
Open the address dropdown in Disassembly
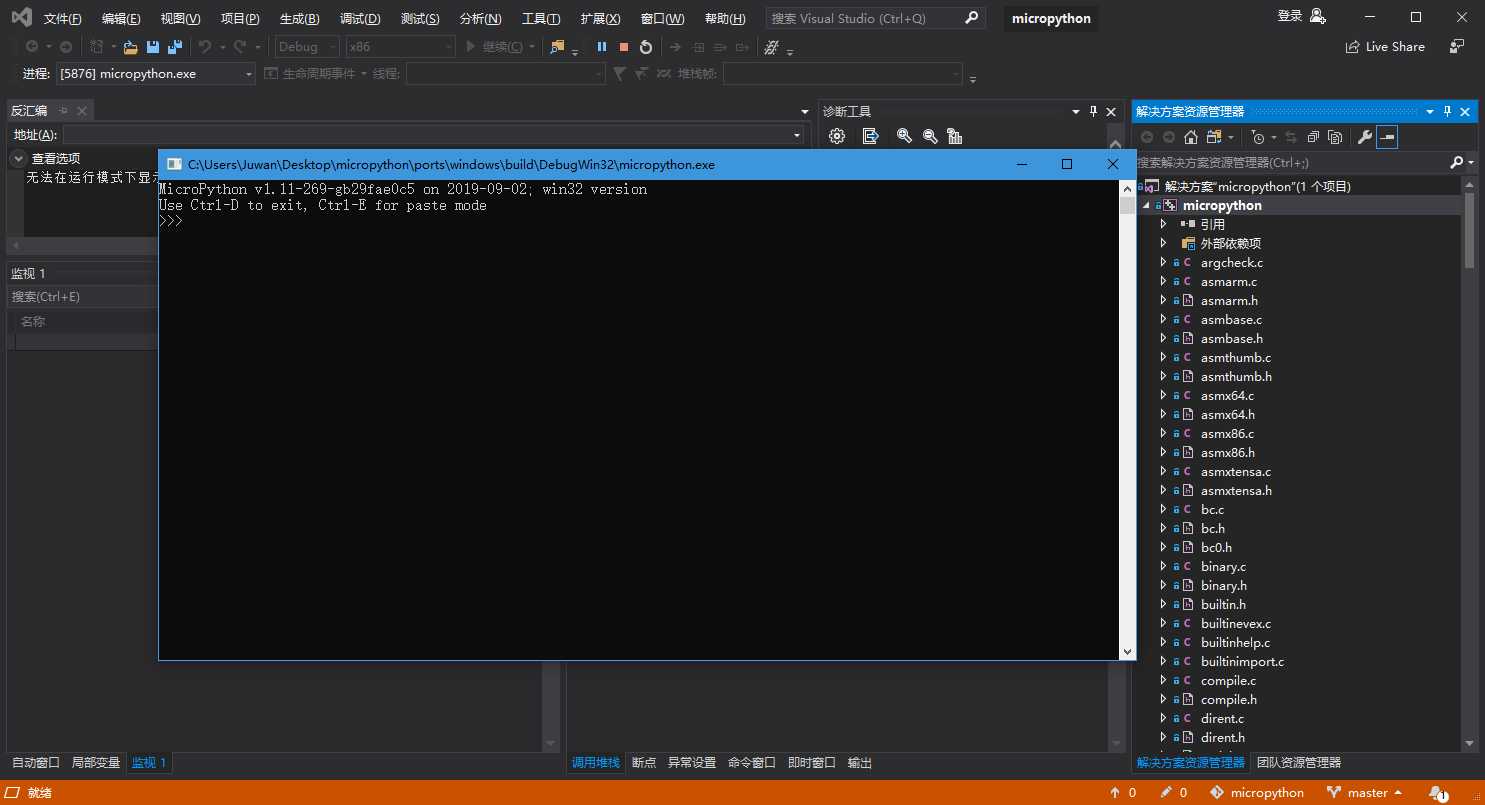pyautogui.click(x=797, y=135)
